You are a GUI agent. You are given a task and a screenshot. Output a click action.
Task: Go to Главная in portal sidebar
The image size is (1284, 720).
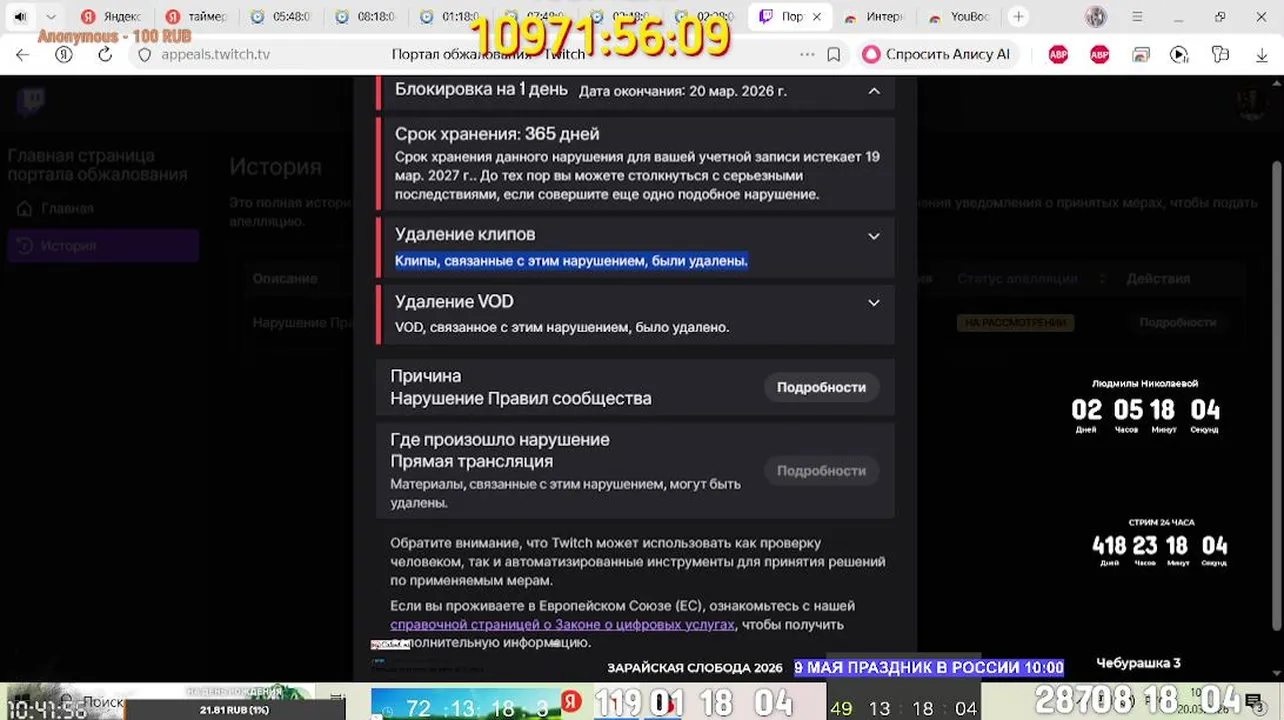pos(67,208)
